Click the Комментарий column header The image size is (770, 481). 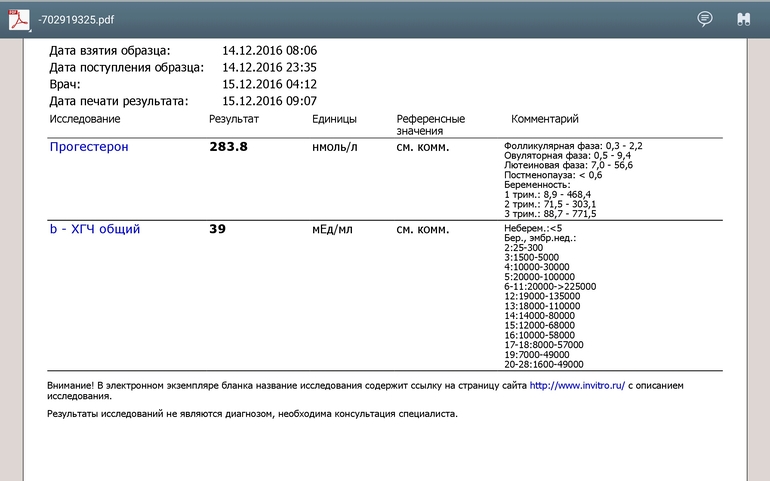click(x=545, y=119)
